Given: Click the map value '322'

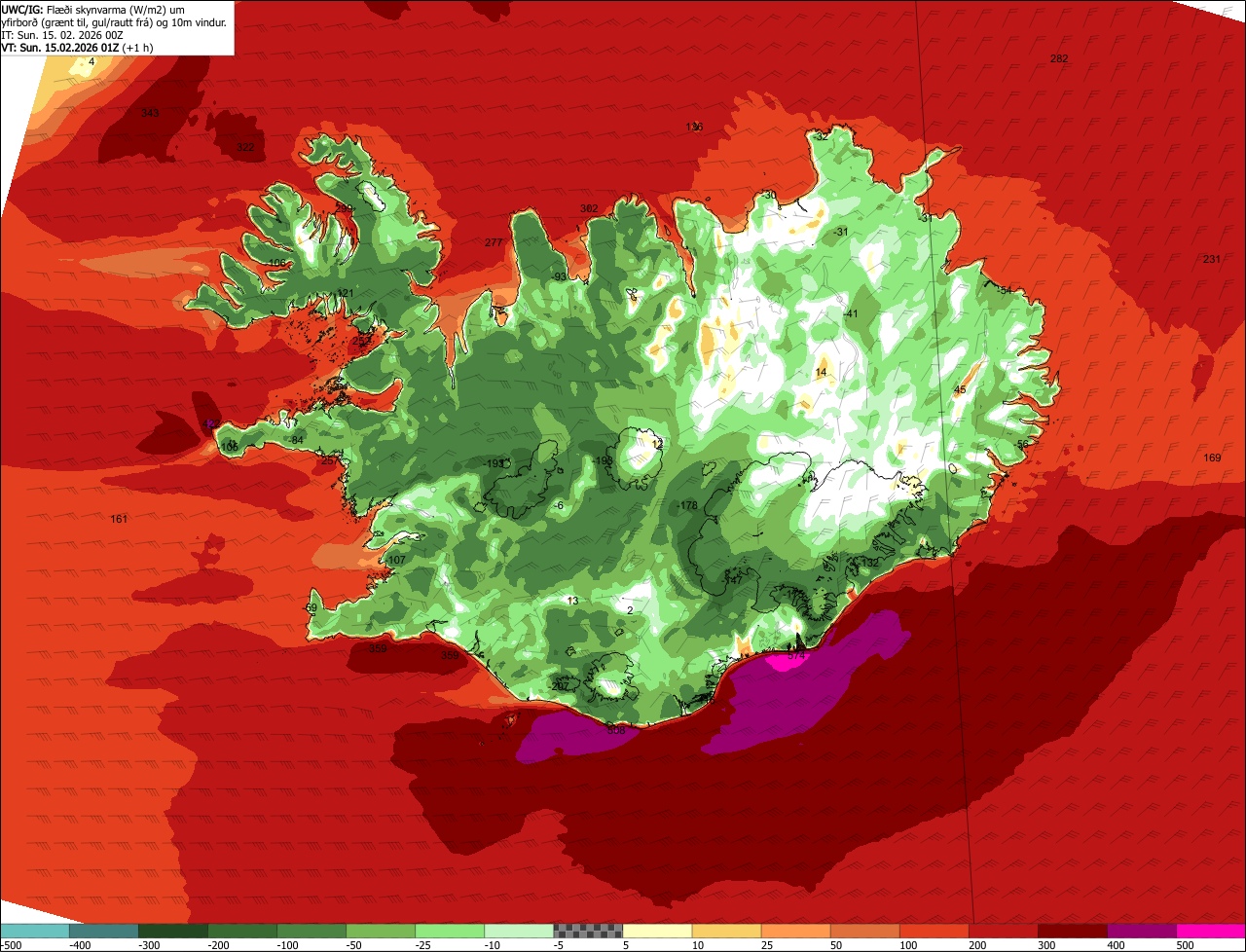Looking at the screenshot, I should (245, 148).
